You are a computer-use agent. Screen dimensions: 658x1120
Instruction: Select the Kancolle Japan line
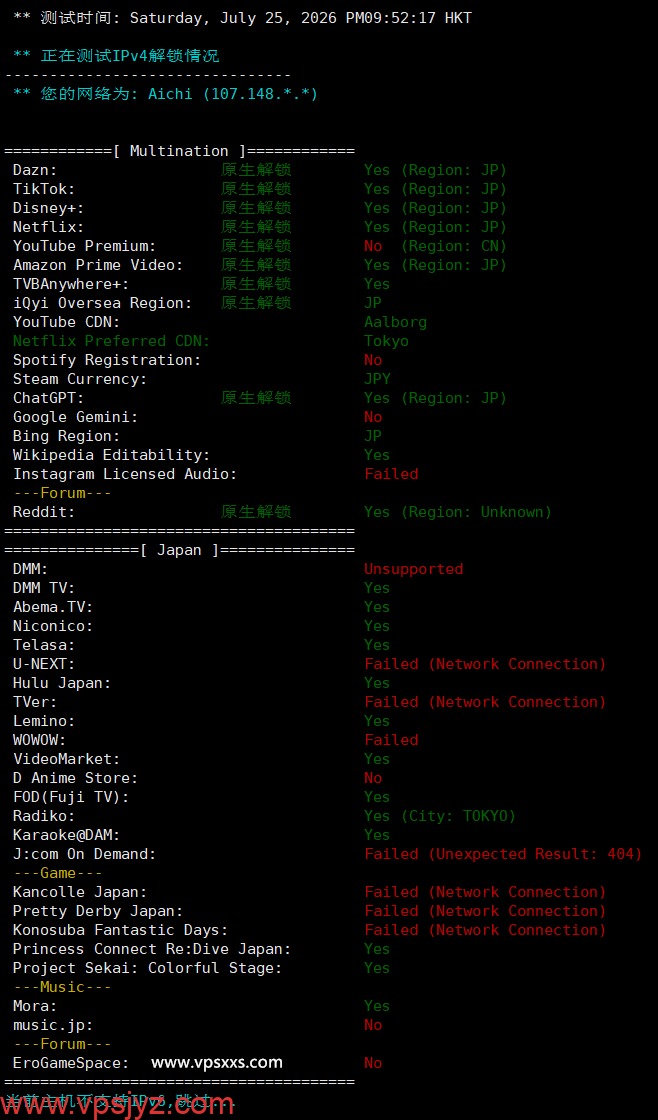309,892
